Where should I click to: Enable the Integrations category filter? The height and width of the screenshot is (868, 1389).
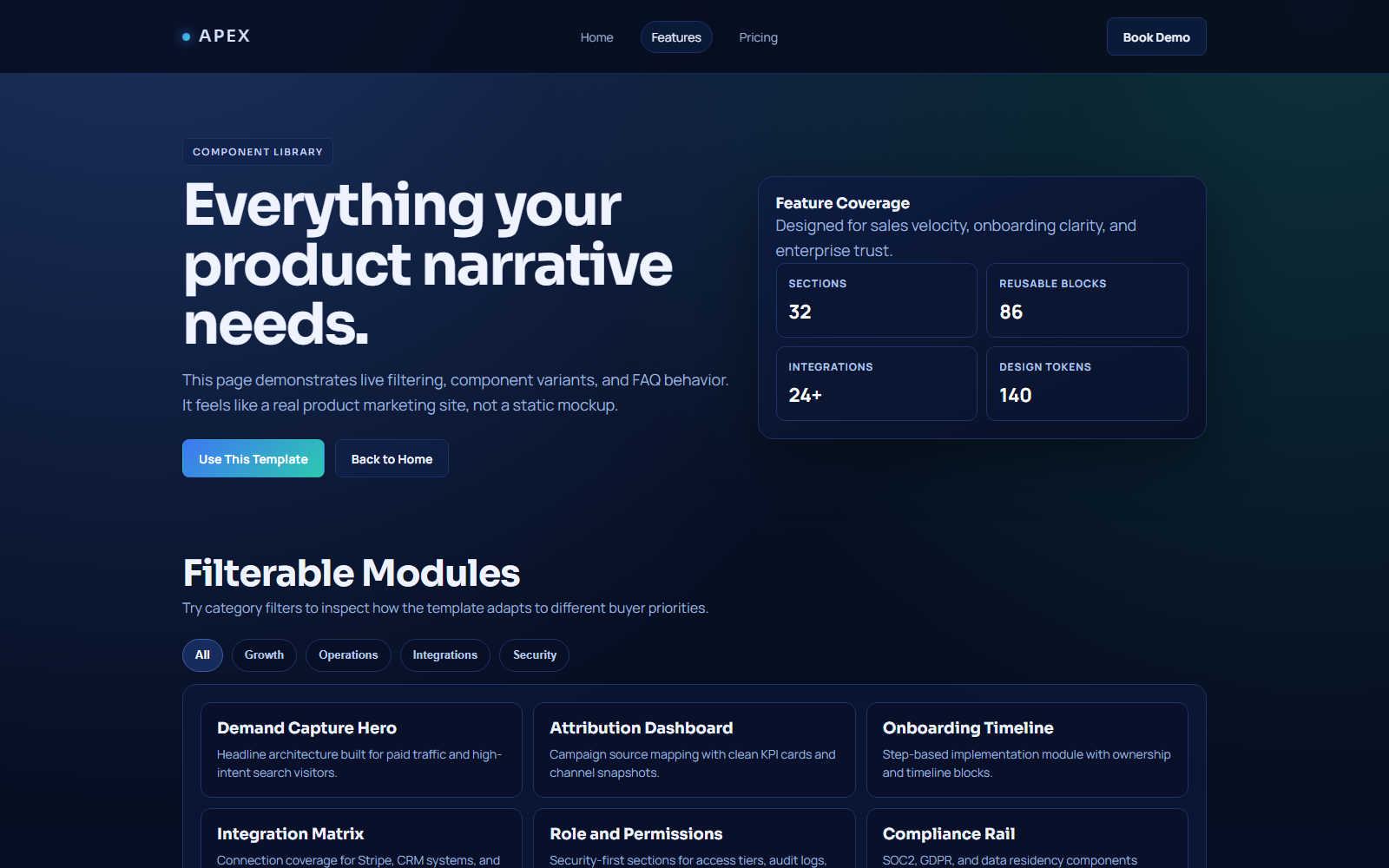(x=444, y=654)
